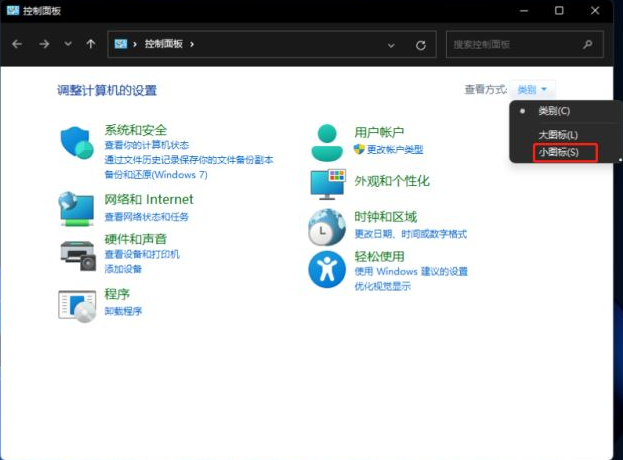Click the Appearance and Personalization monitor icon
Image resolution: width=623 pixels, height=460 pixels.
tap(327, 184)
